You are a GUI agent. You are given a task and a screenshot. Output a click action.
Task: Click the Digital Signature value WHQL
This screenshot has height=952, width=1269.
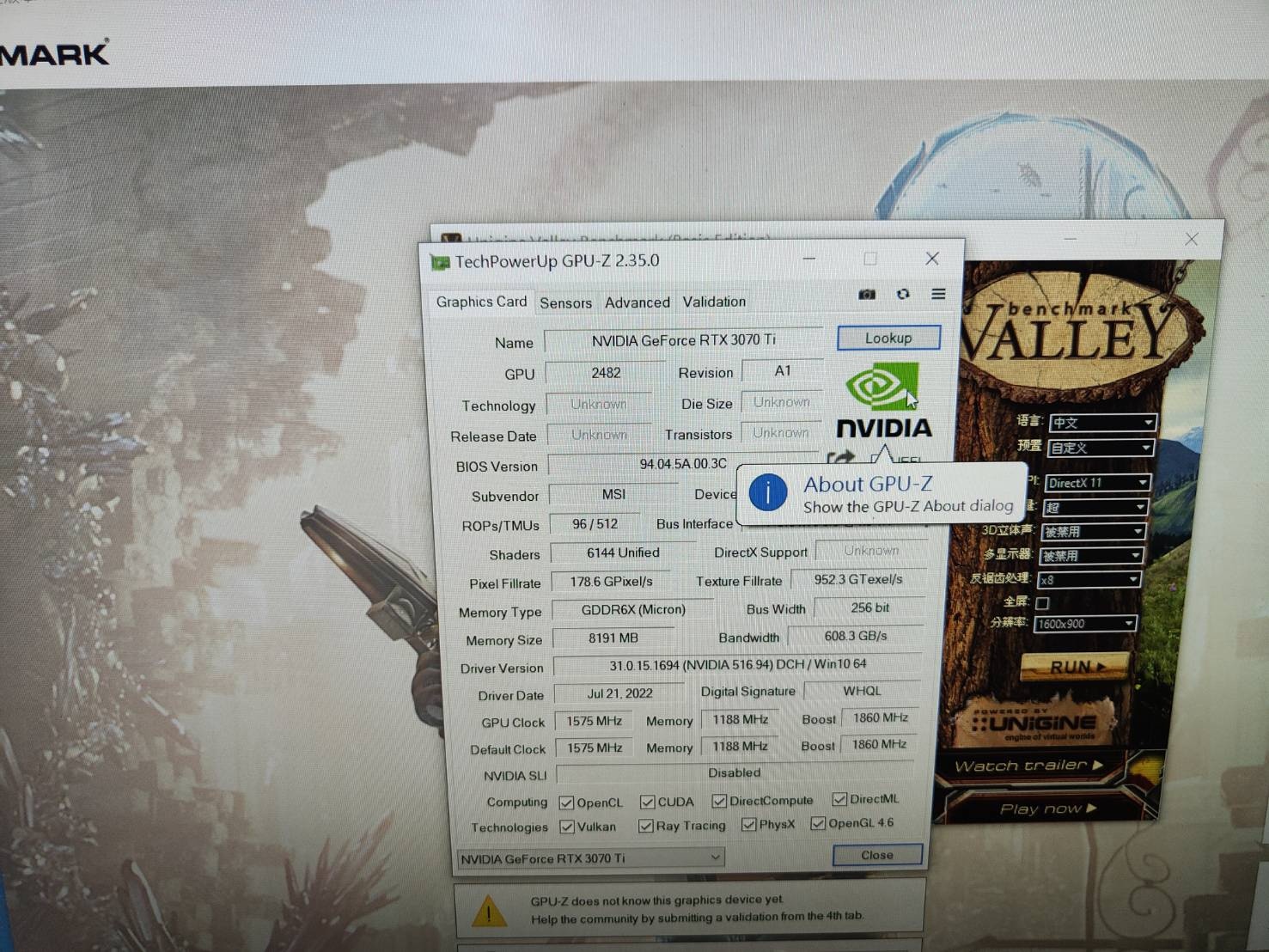pyautogui.click(x=862, y=691)
